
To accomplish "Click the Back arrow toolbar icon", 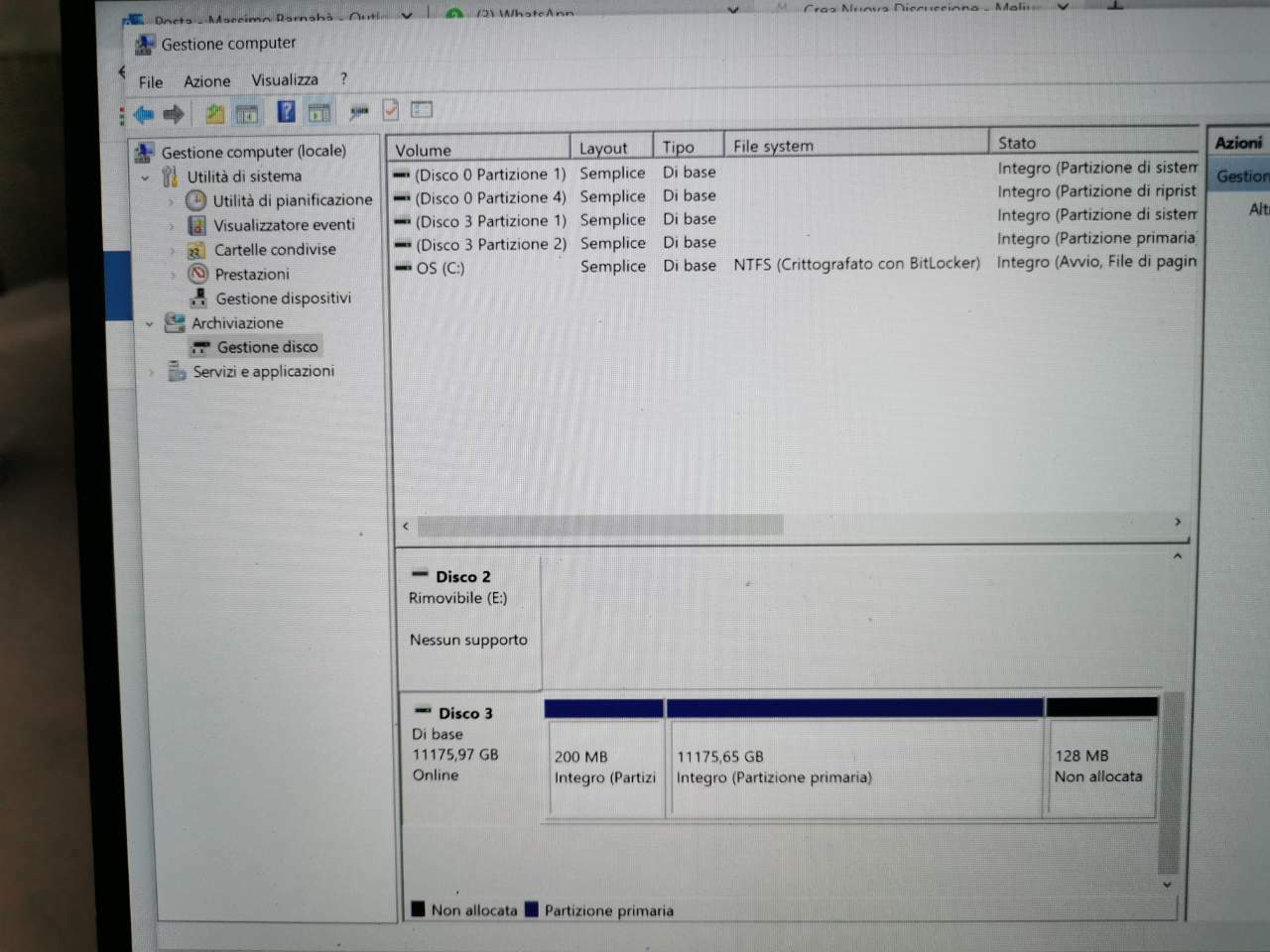I will click(x=144, y=114).
